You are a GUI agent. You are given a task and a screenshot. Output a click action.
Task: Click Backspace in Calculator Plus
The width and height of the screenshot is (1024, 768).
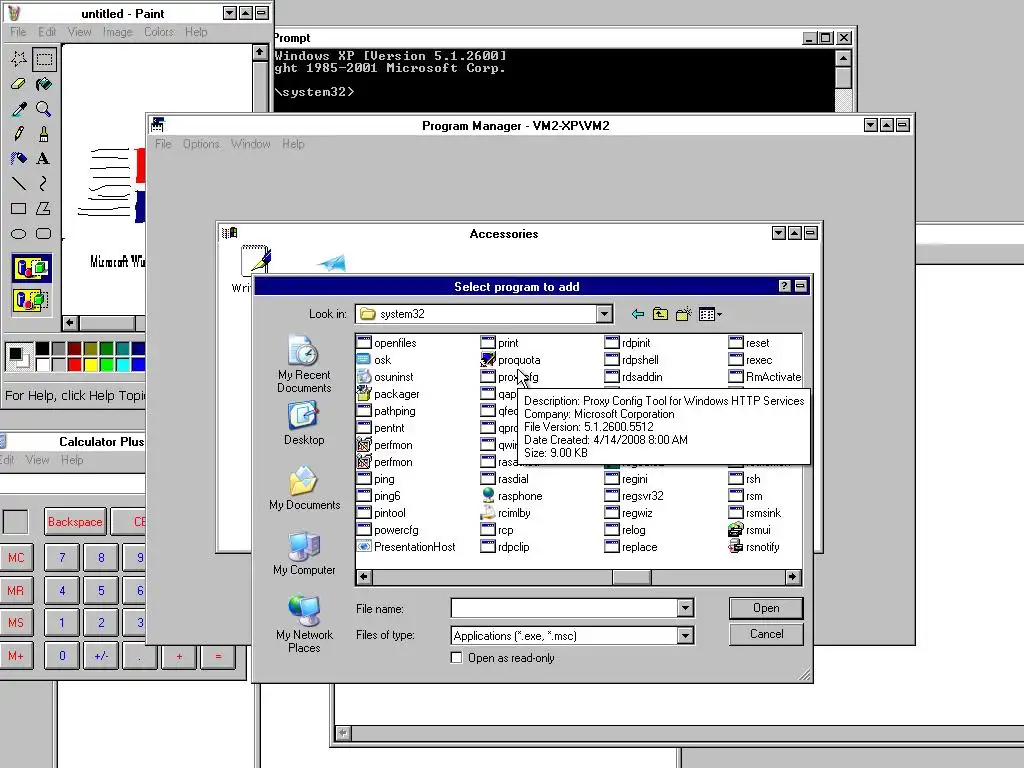pos(75,522)
